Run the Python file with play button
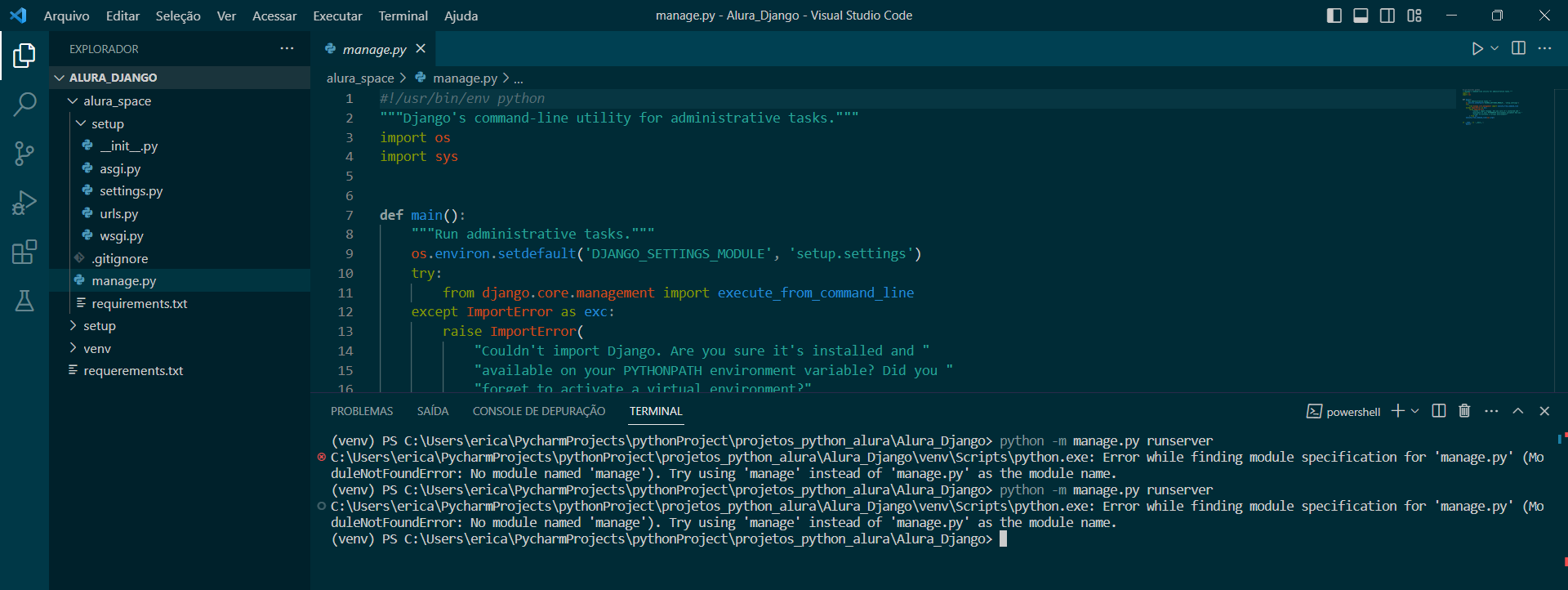Screen dimensions: 1568x590 coord(1477,49)
